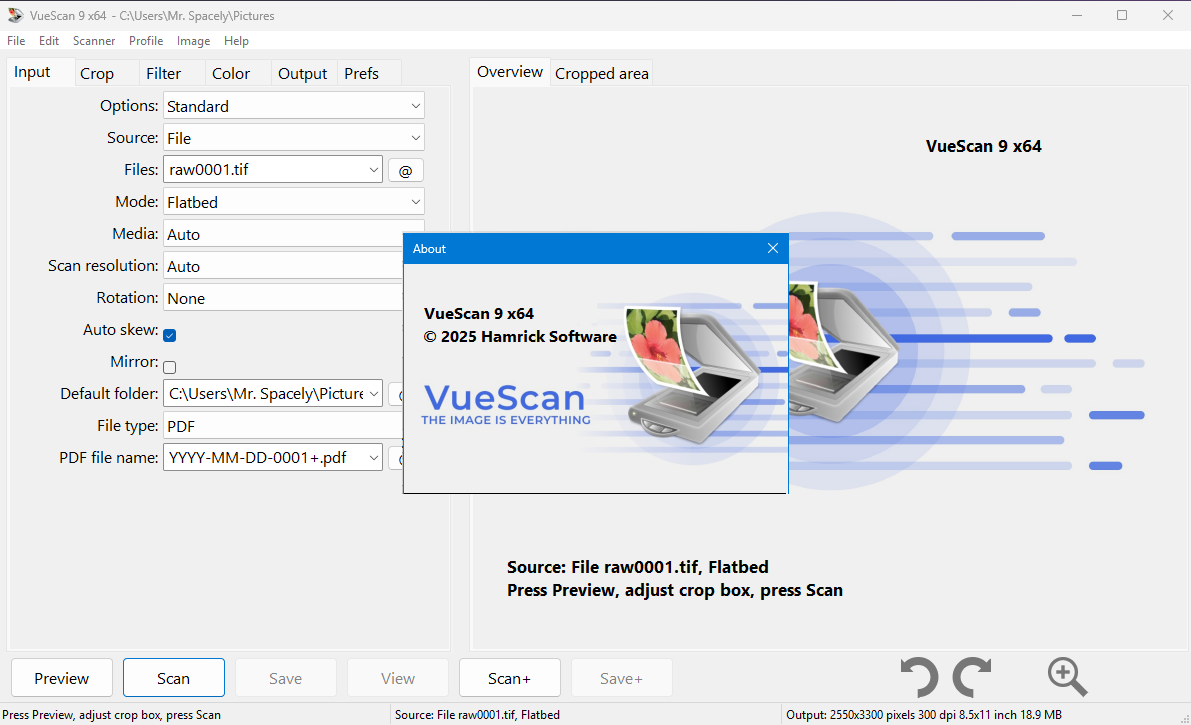The width and height of the screenshot is (1191, 725).
Task: Click the Save button
Action: [286, 678]
